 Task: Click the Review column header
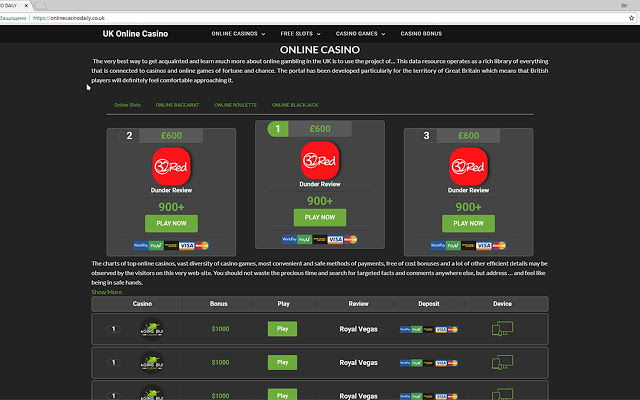(x=358, y=304)
